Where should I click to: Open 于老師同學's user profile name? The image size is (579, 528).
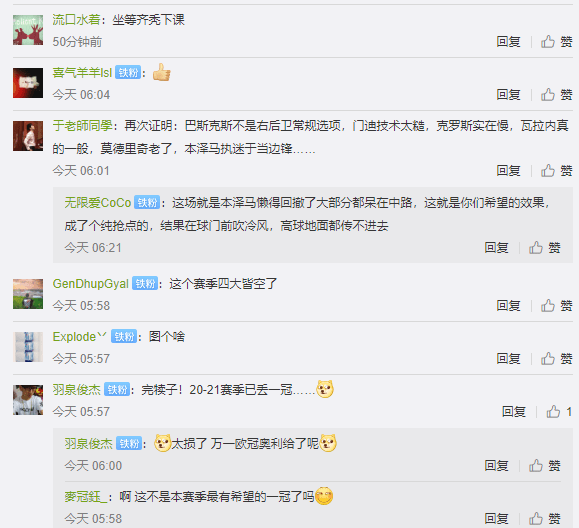coord(82,126)
